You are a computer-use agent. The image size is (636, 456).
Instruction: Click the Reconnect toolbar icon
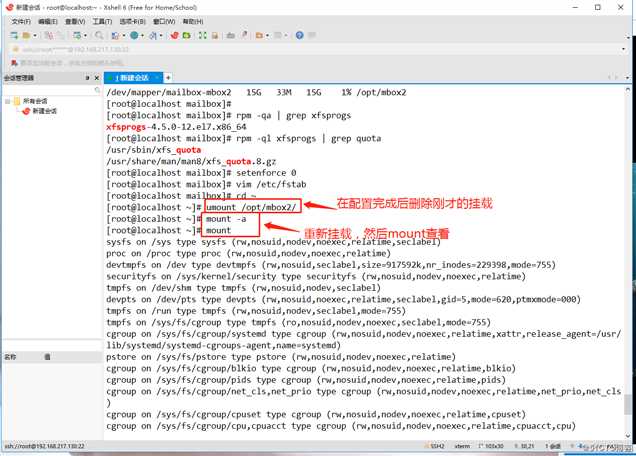60,36
